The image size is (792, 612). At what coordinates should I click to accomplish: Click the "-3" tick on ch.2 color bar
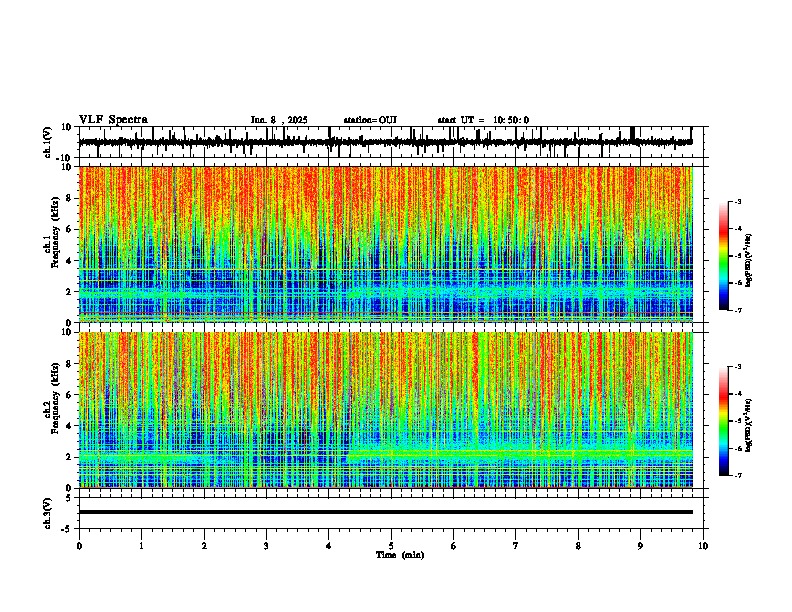738,367
